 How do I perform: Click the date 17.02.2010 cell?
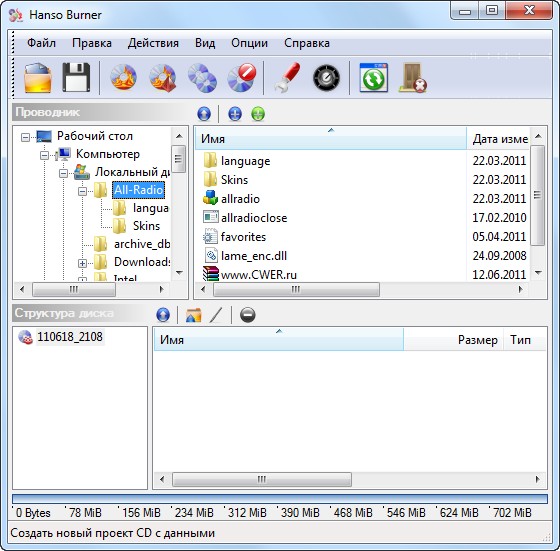pos(499,218)
